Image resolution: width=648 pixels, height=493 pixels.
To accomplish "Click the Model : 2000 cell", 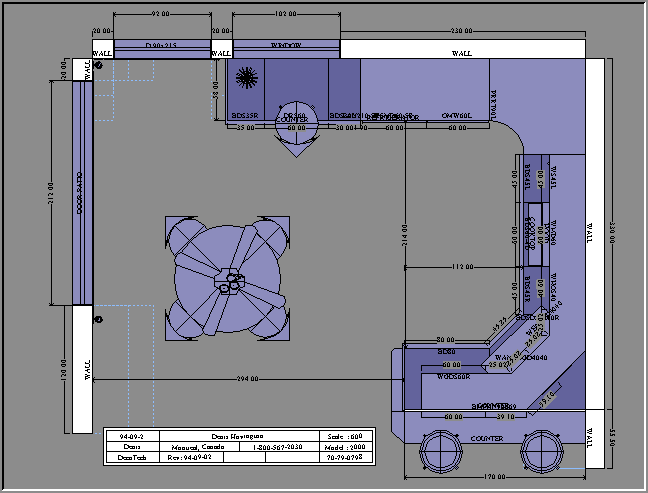I will pyautogui.click(x=346, y=447).
